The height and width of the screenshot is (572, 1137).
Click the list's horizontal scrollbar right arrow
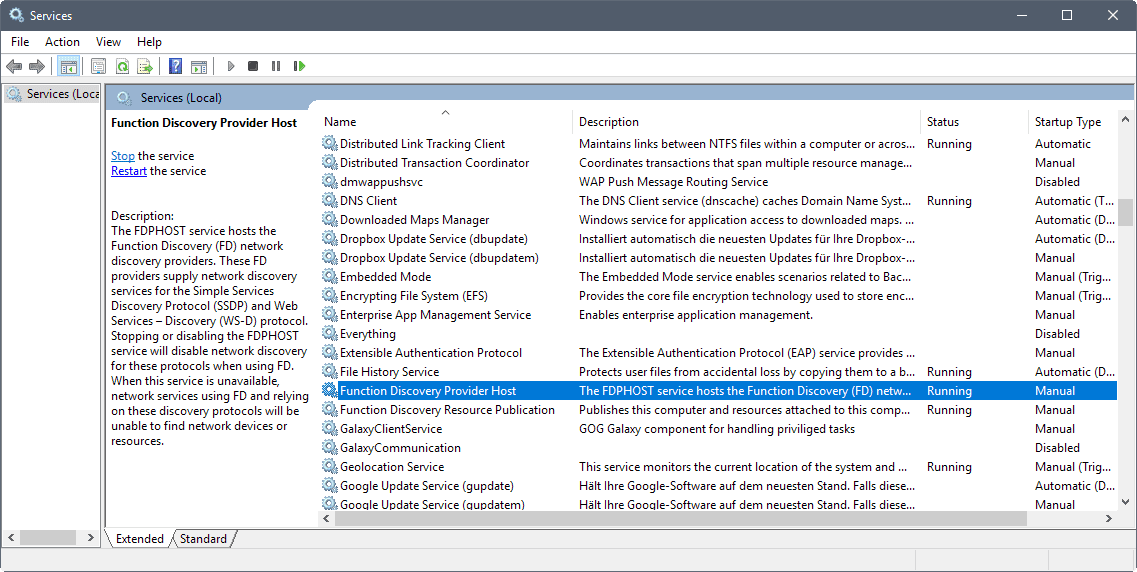[1109, 518]
